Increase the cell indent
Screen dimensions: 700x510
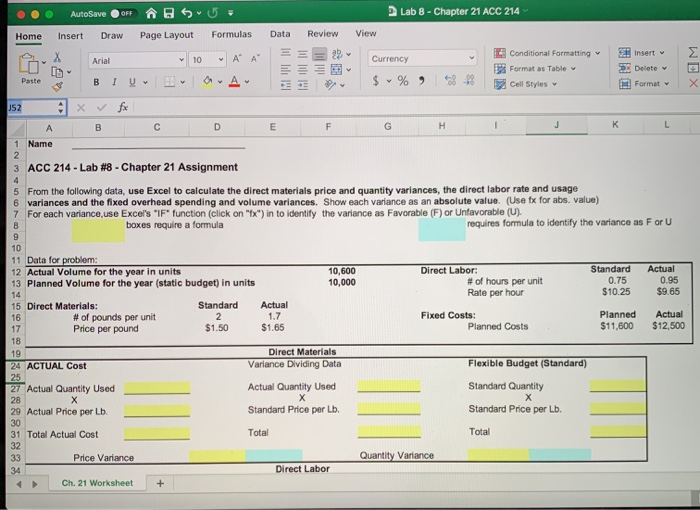302,85
